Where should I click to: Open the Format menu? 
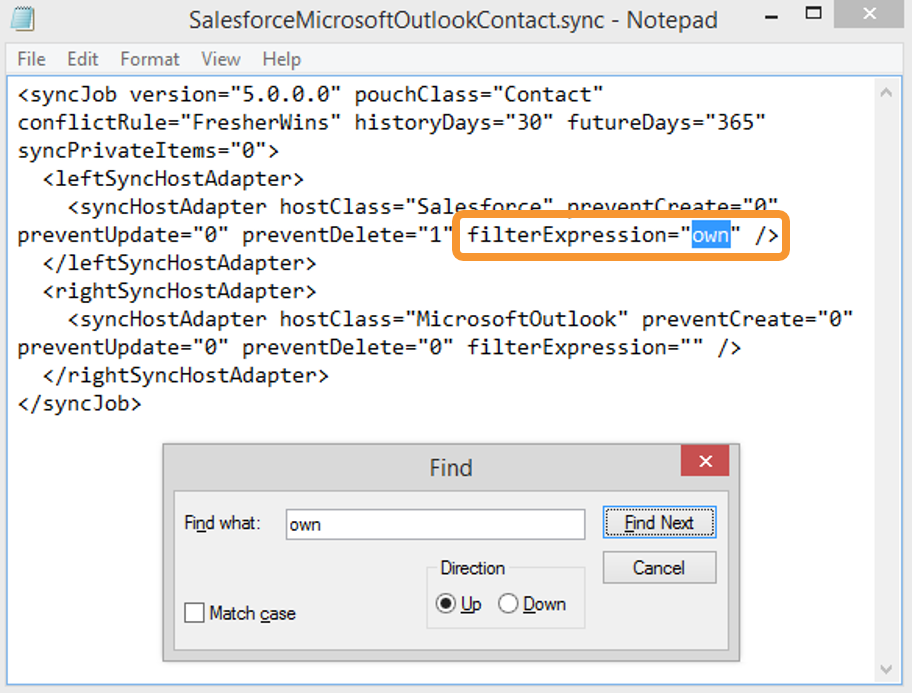click(149, 59)
